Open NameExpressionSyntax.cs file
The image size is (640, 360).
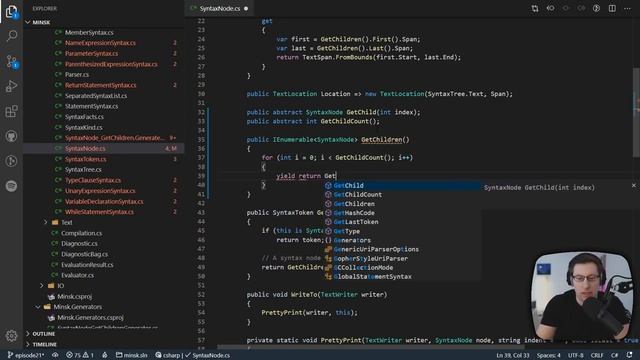tap(100, 43)
